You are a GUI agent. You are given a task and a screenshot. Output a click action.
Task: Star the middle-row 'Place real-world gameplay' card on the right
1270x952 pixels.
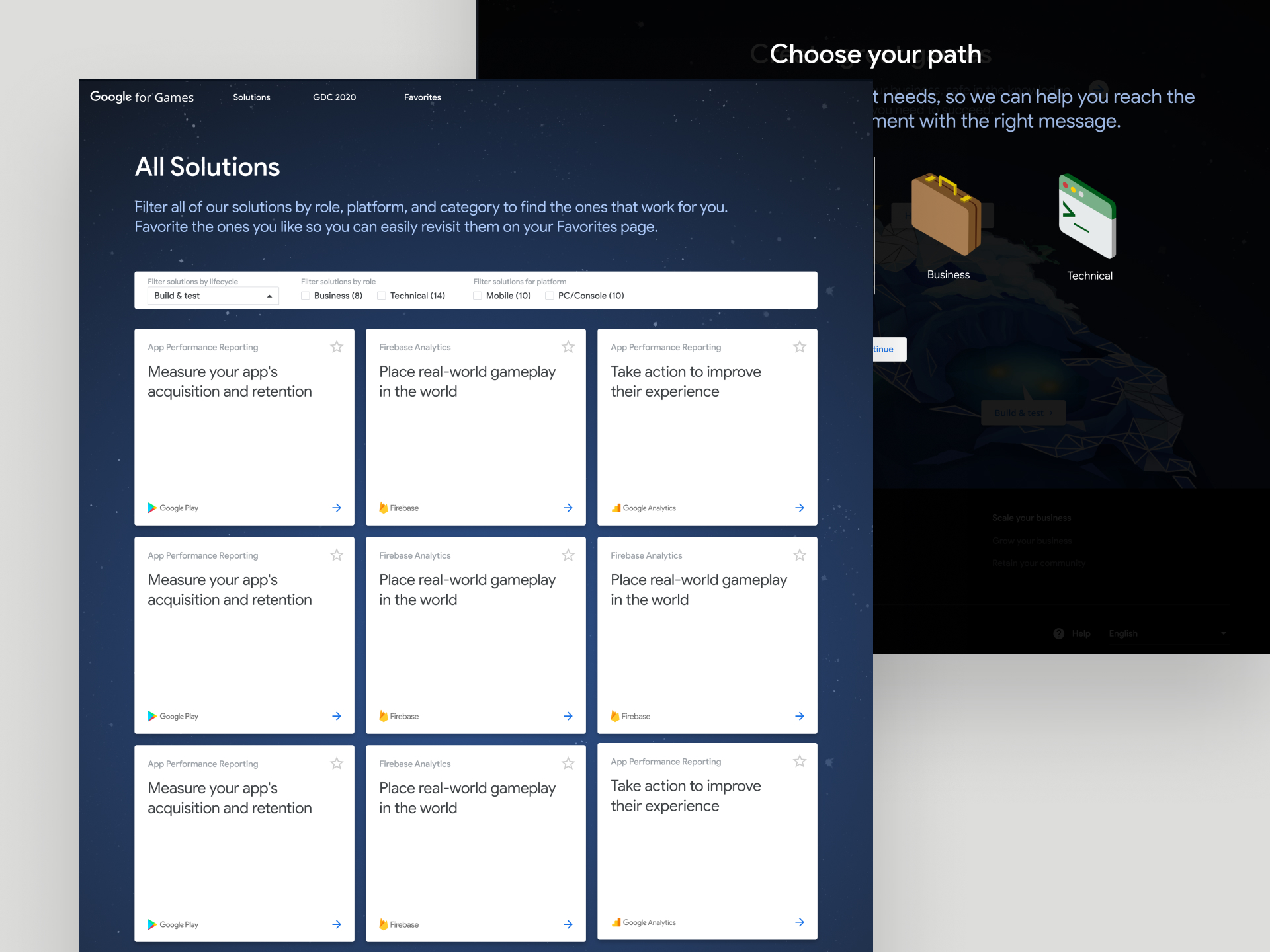tap(800, 555)
